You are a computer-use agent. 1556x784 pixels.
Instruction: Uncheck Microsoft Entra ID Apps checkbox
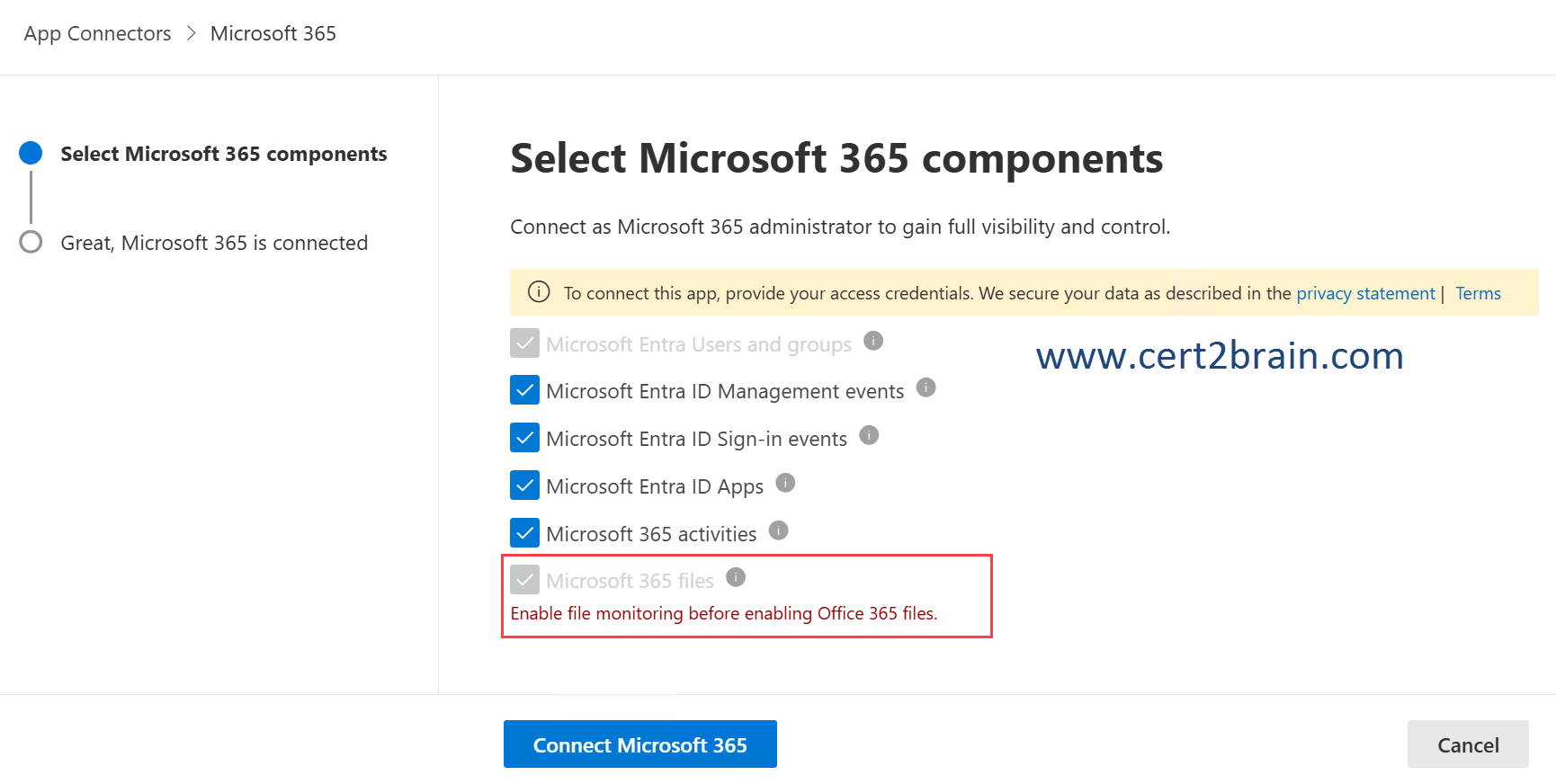(524, 486)
